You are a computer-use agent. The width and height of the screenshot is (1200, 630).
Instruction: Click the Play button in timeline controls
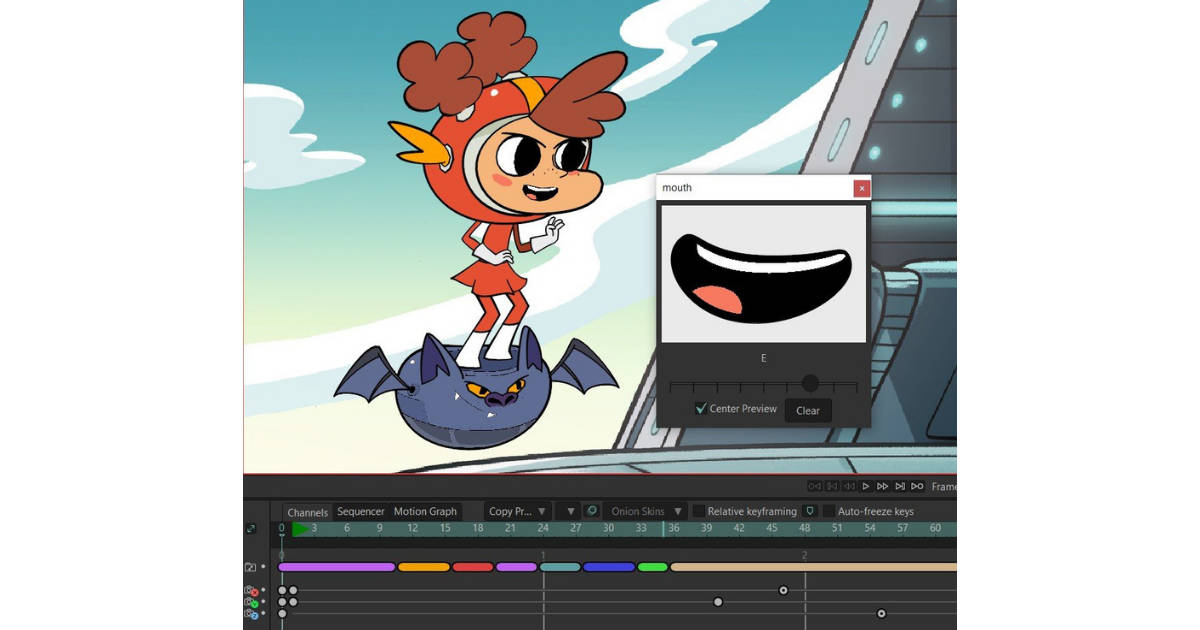[x=865, y=487]
